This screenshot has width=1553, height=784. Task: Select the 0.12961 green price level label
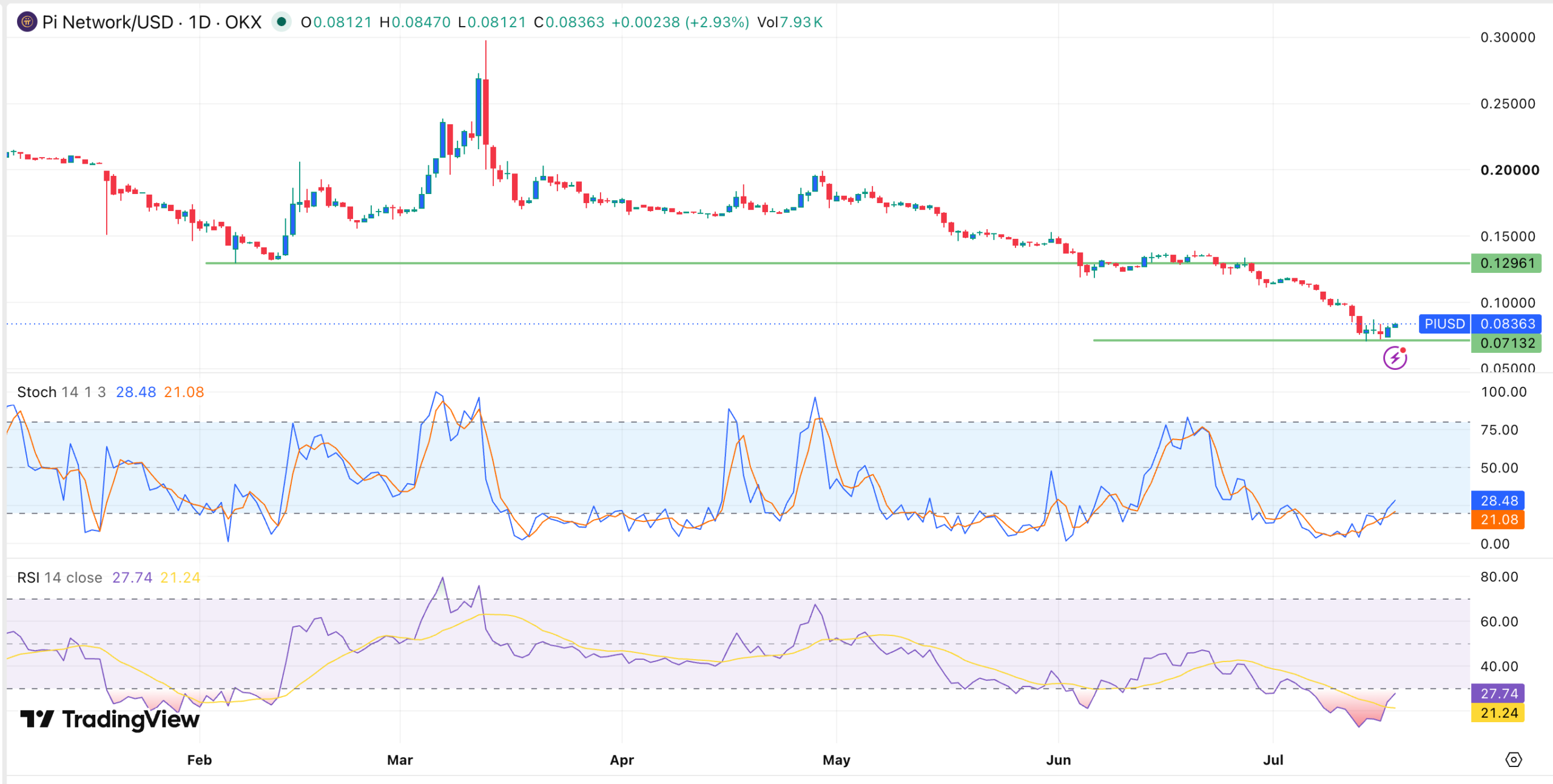click(1506, 263)
